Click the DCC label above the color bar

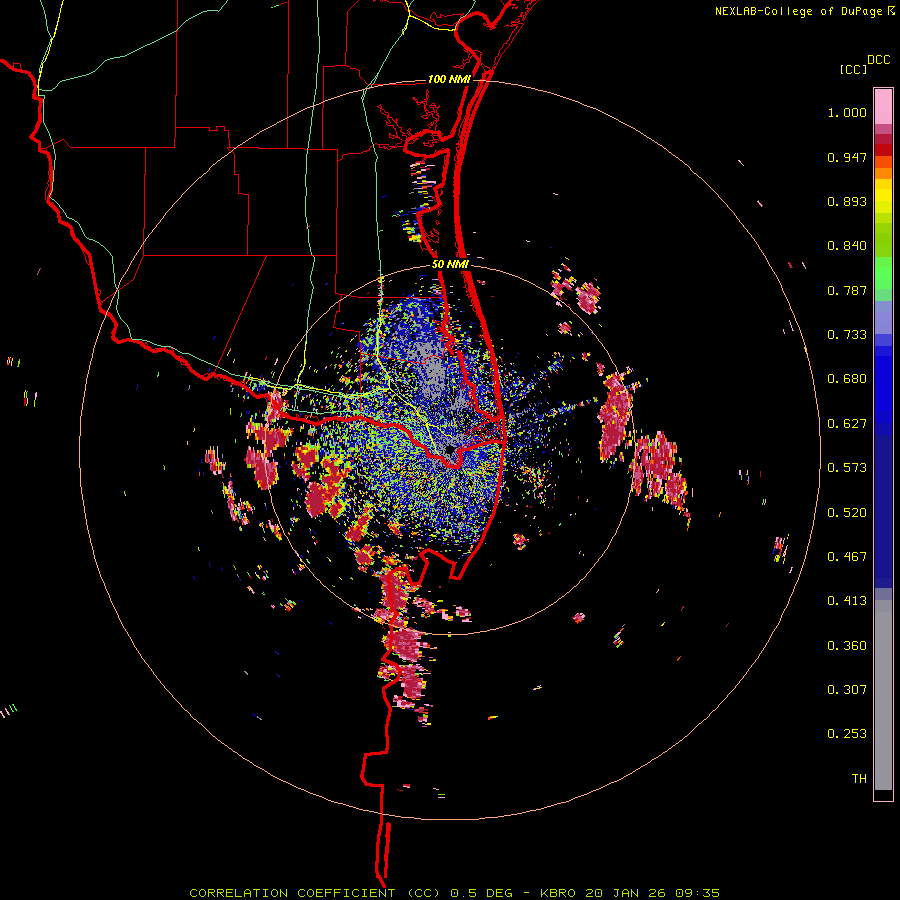pyautogui.click(x=879, y=60)
